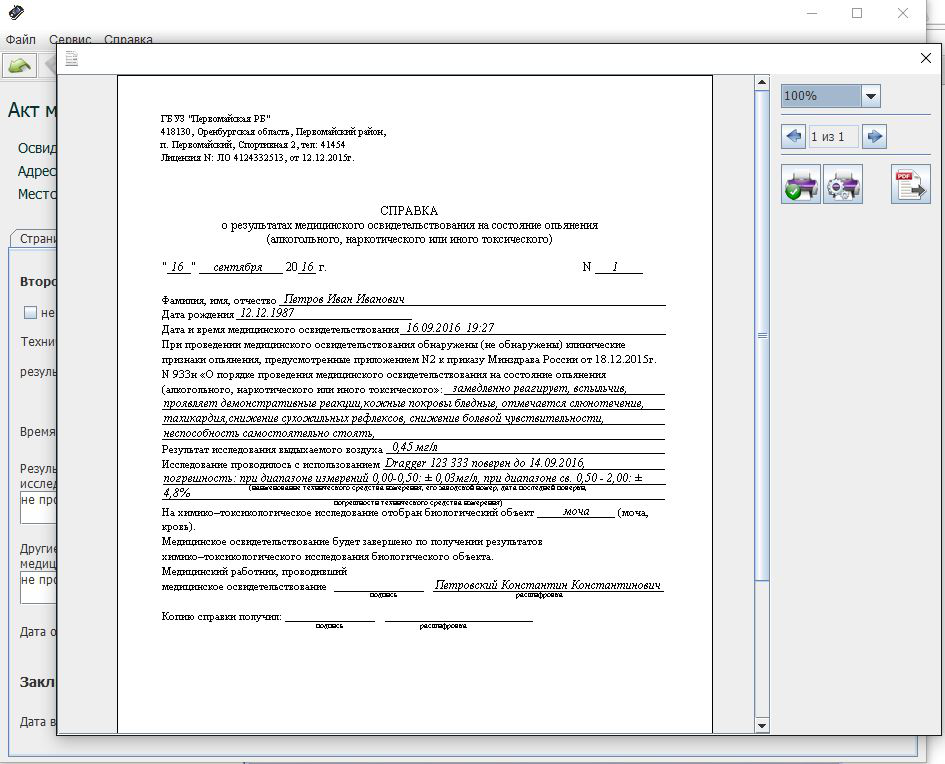Screen dimensions: 945x764
Task: Open the Файл menu
Action: click(x=20, y=40)
